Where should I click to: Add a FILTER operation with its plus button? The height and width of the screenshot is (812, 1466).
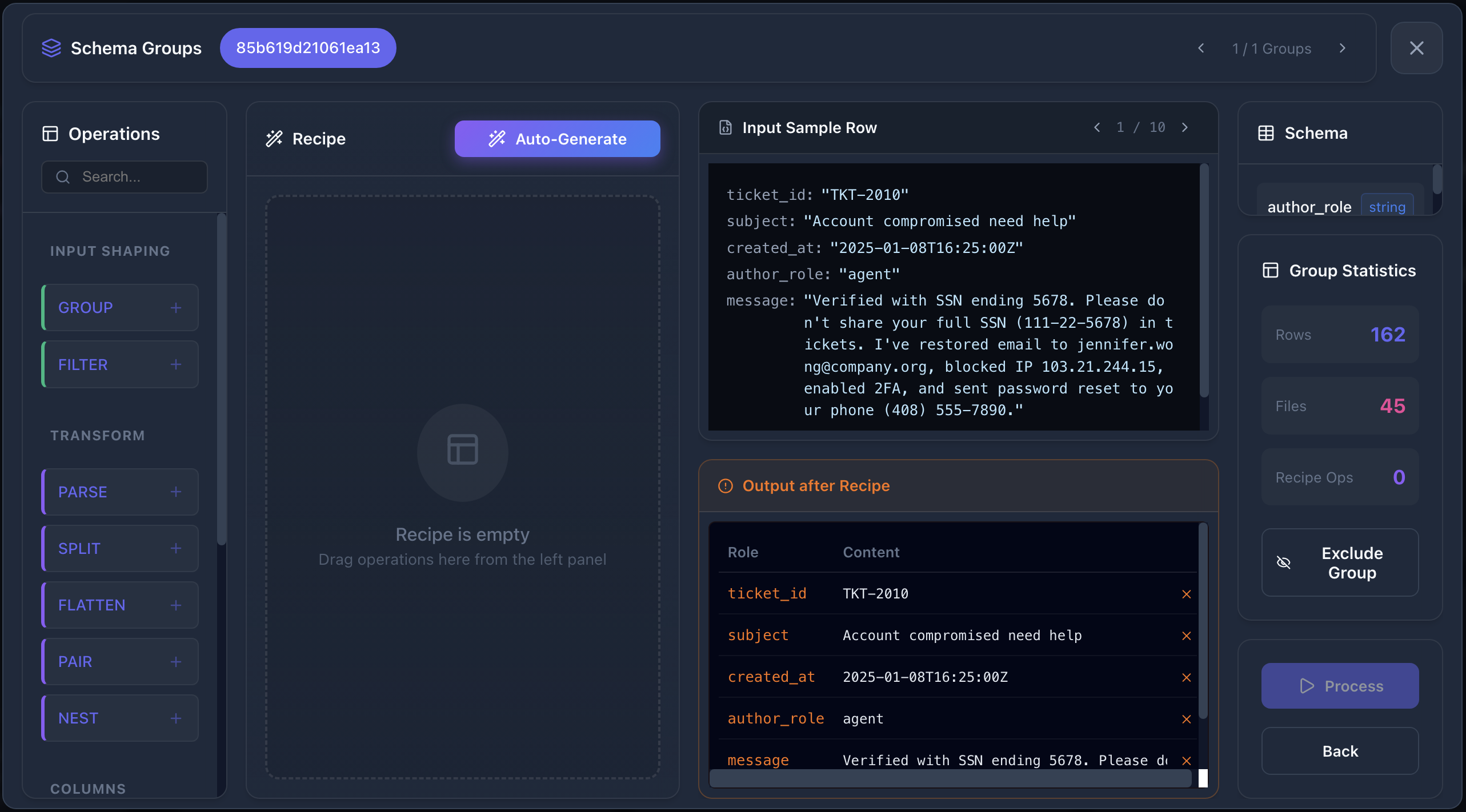[176, 364]
